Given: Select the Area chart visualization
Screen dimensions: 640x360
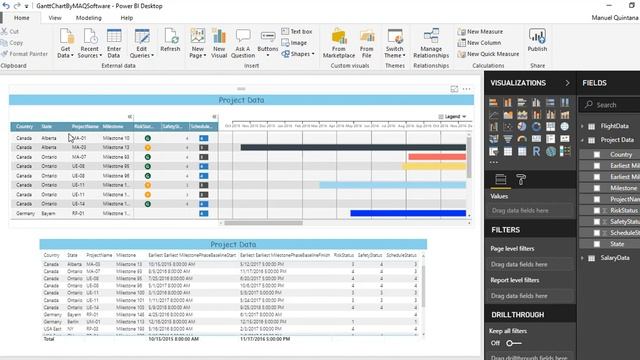Looking at the screenshot, I should tap(508, 115).
